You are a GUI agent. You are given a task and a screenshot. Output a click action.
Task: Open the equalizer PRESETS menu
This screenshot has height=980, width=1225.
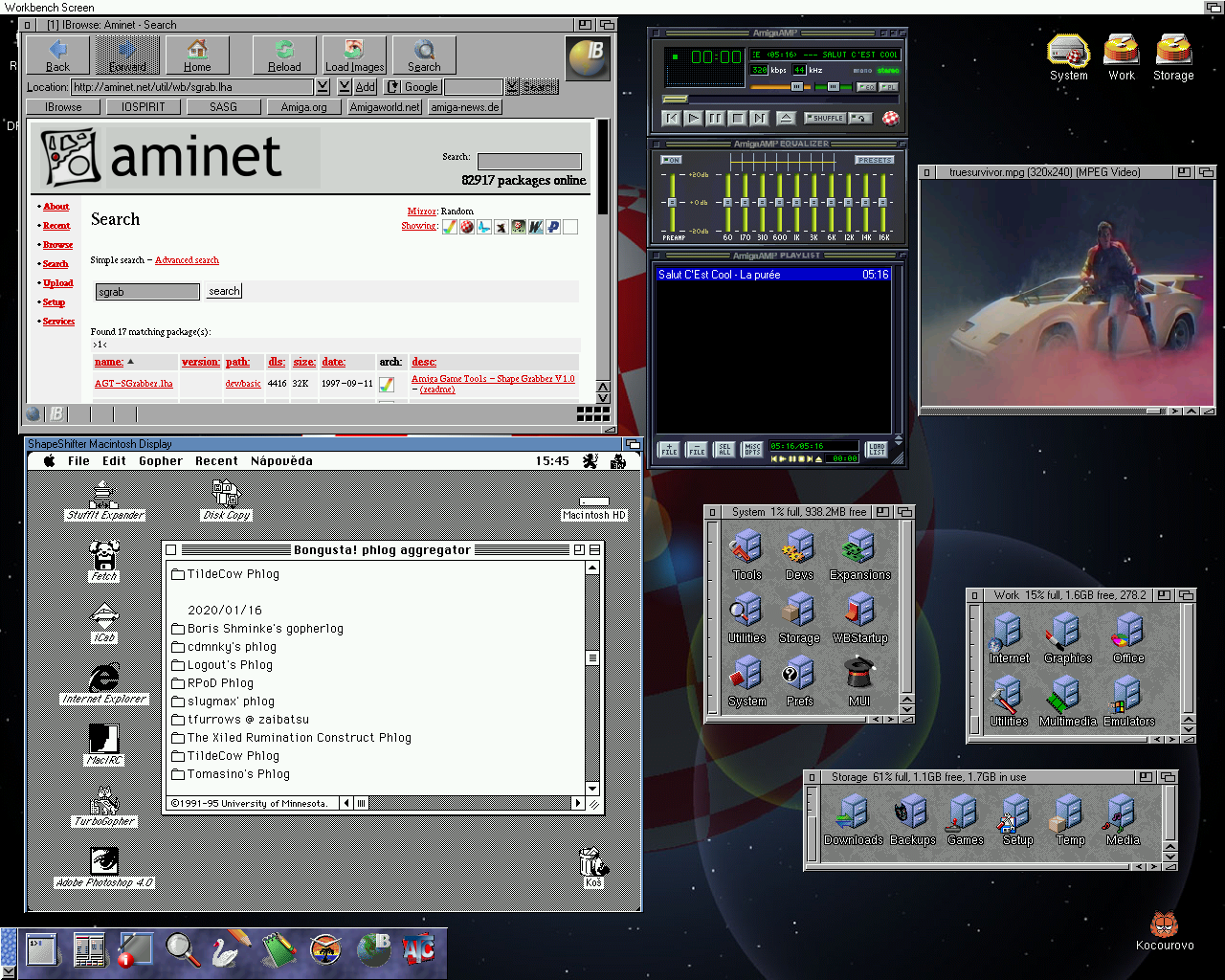coord(875,160)
